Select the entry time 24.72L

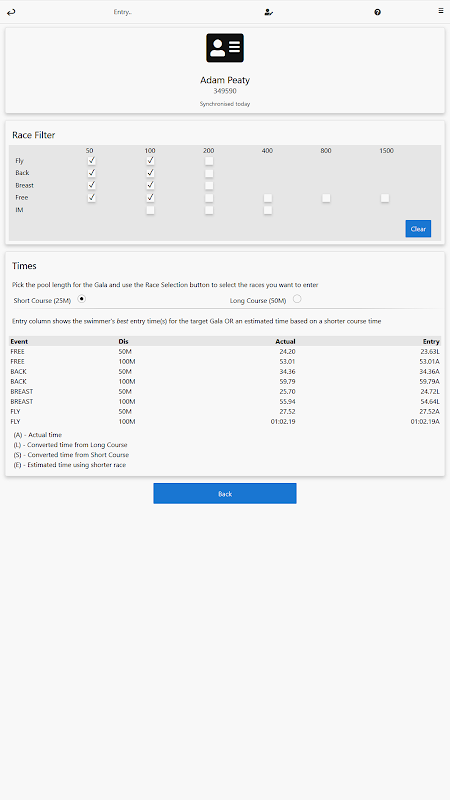tap(430, 391)
